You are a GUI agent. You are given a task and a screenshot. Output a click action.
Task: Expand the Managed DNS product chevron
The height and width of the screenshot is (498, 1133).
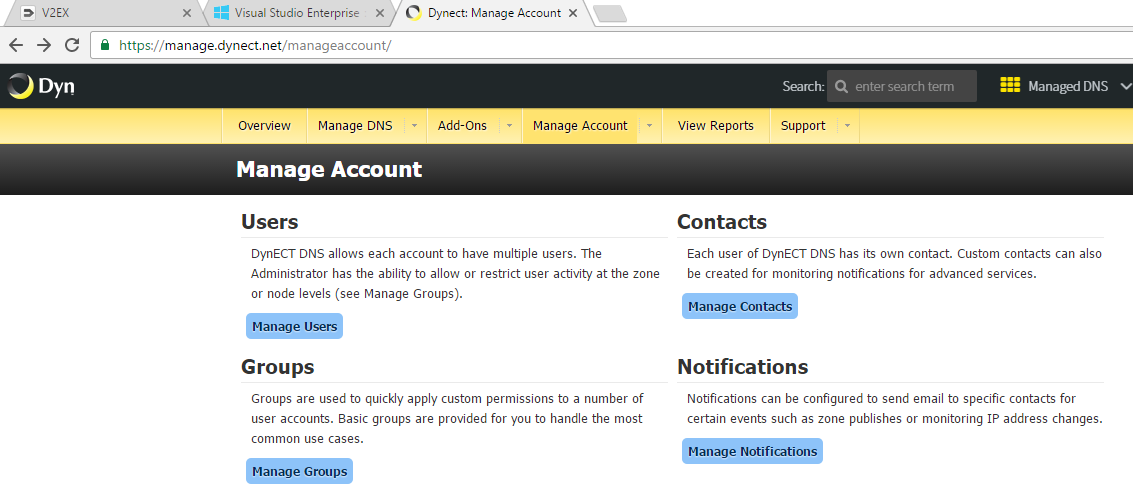click(1125, 87)
